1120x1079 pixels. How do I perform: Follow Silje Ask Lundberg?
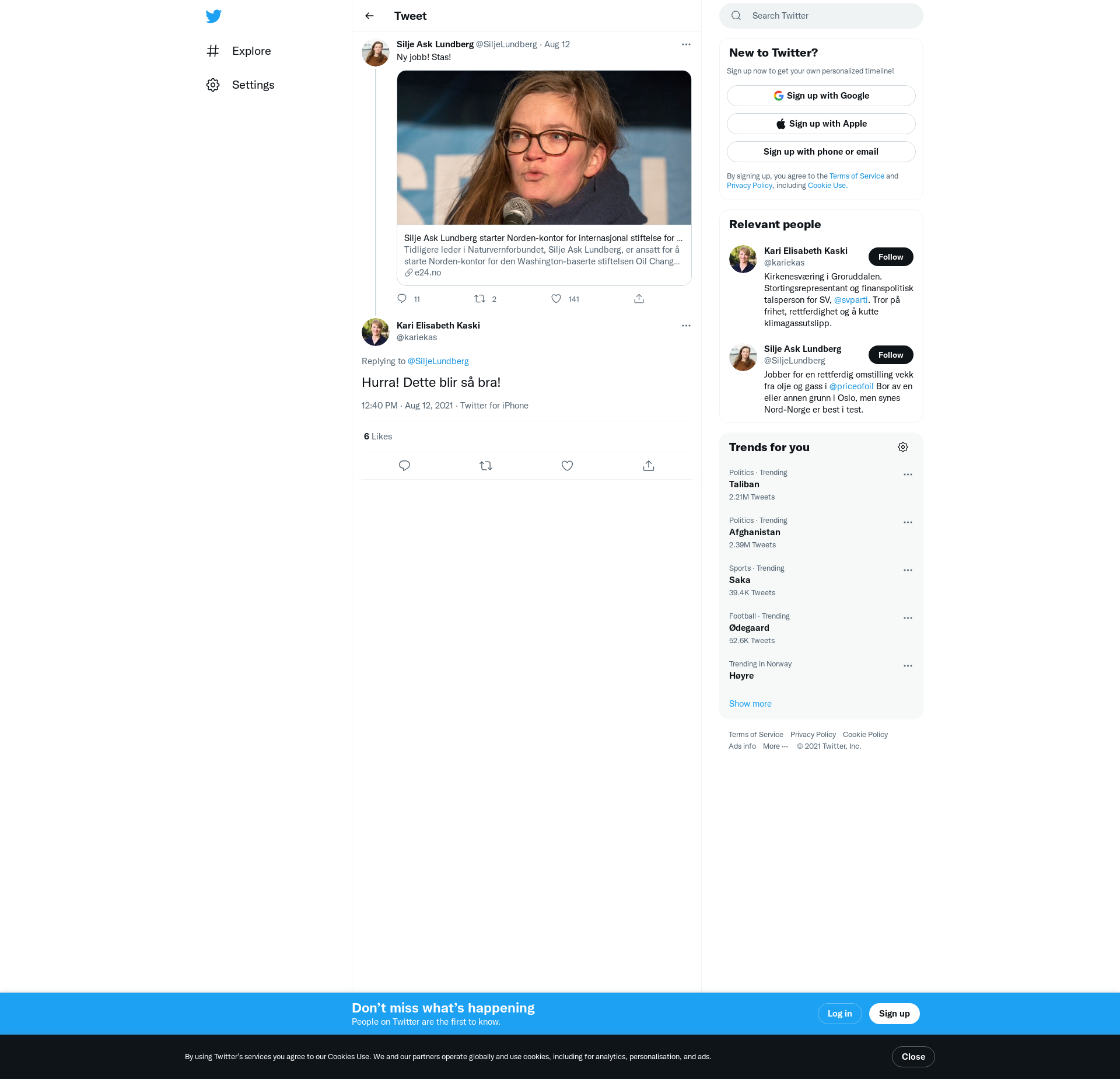point(890,355)
